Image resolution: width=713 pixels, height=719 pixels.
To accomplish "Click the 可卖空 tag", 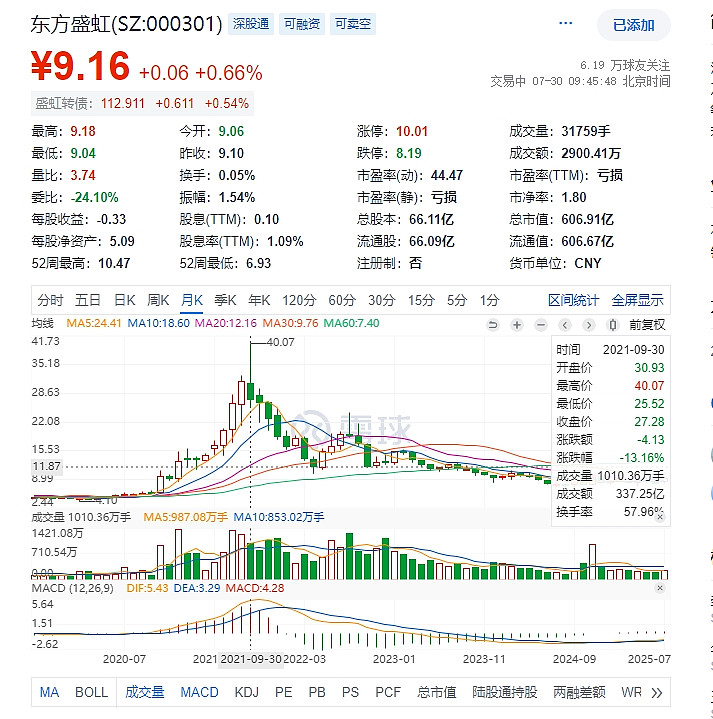I will point(353,24).
